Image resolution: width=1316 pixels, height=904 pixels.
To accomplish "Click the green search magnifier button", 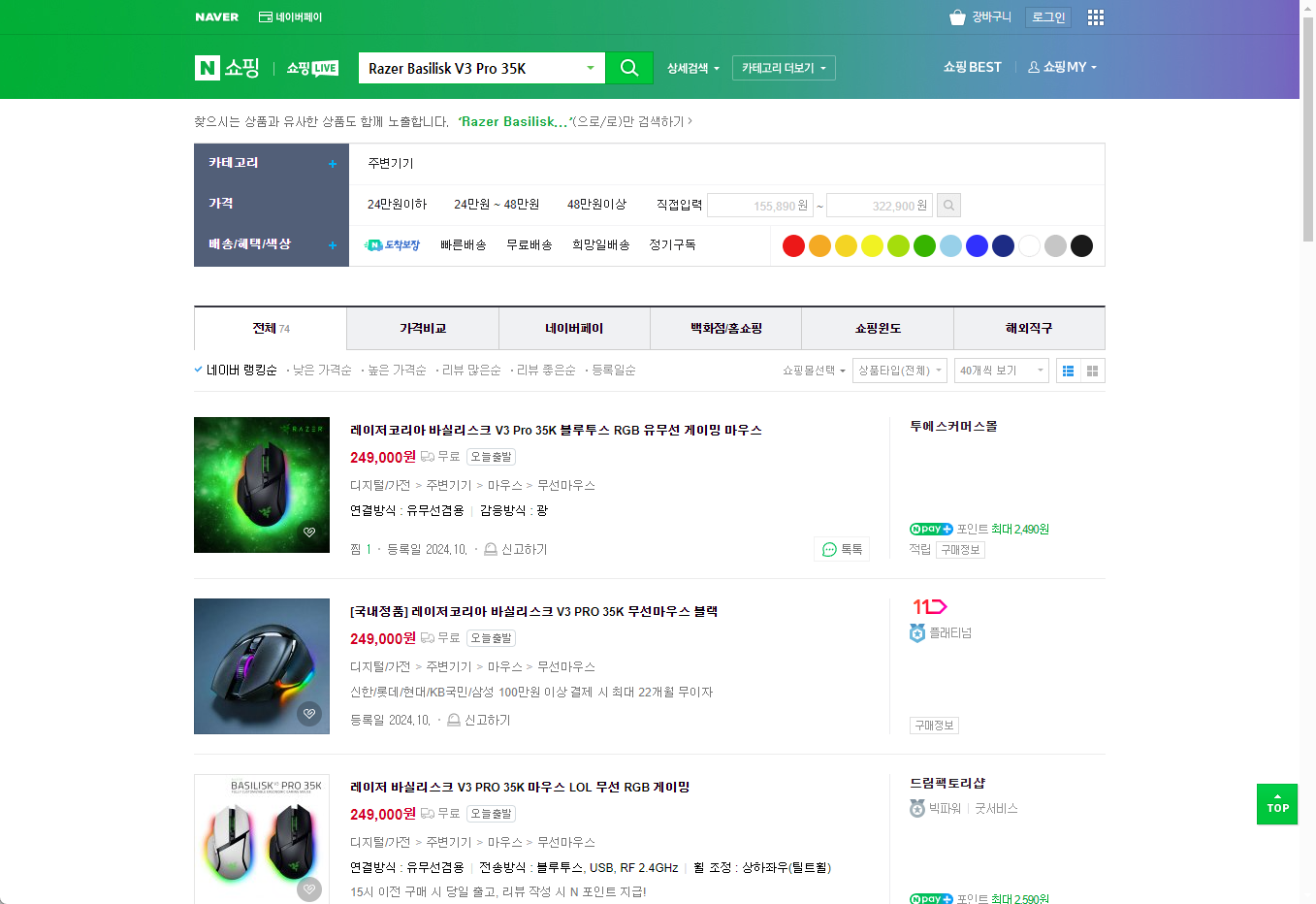I will [629, 68].
